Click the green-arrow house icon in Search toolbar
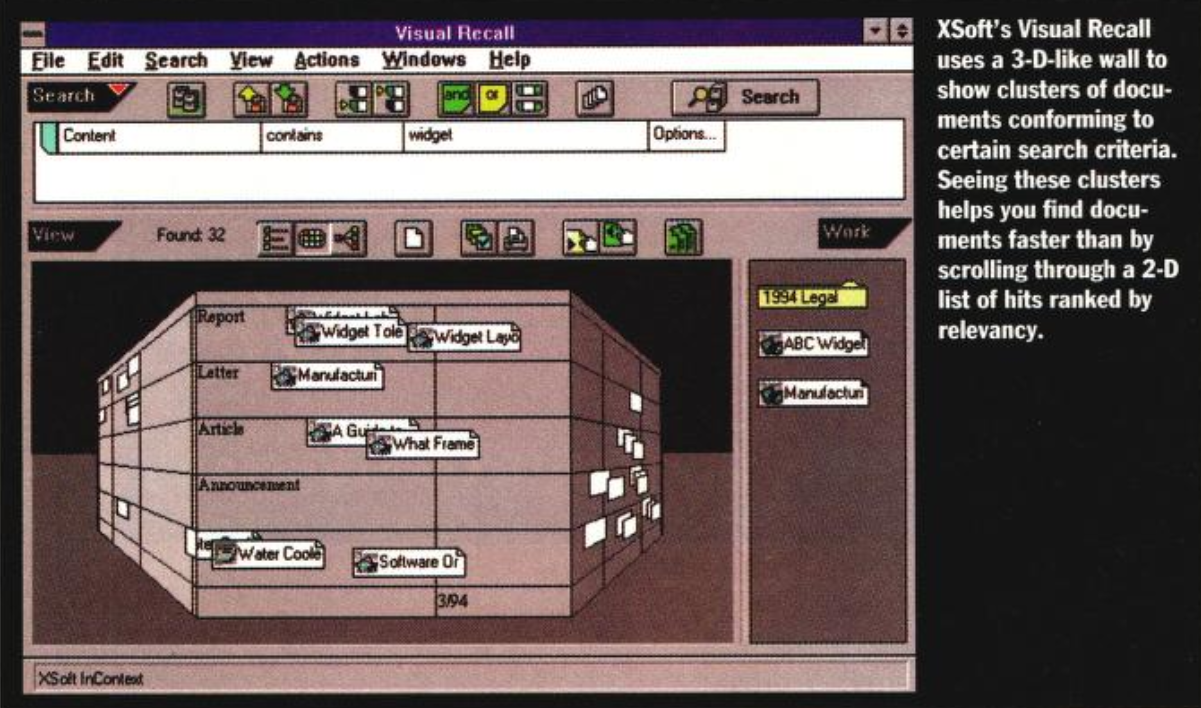Viewport: 1201px width, 708px height. pos(288,98)
